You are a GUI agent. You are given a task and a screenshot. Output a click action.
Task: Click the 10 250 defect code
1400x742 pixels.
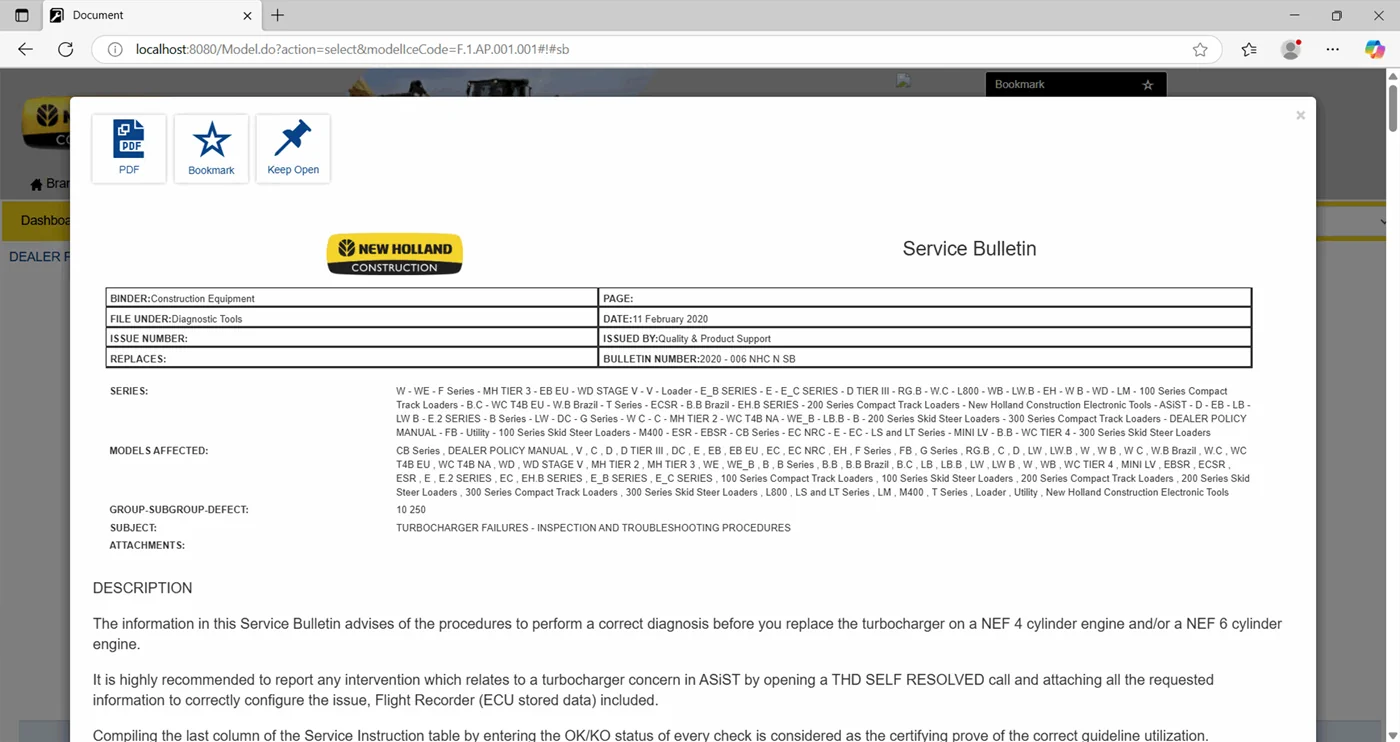[x=411, y=510]
